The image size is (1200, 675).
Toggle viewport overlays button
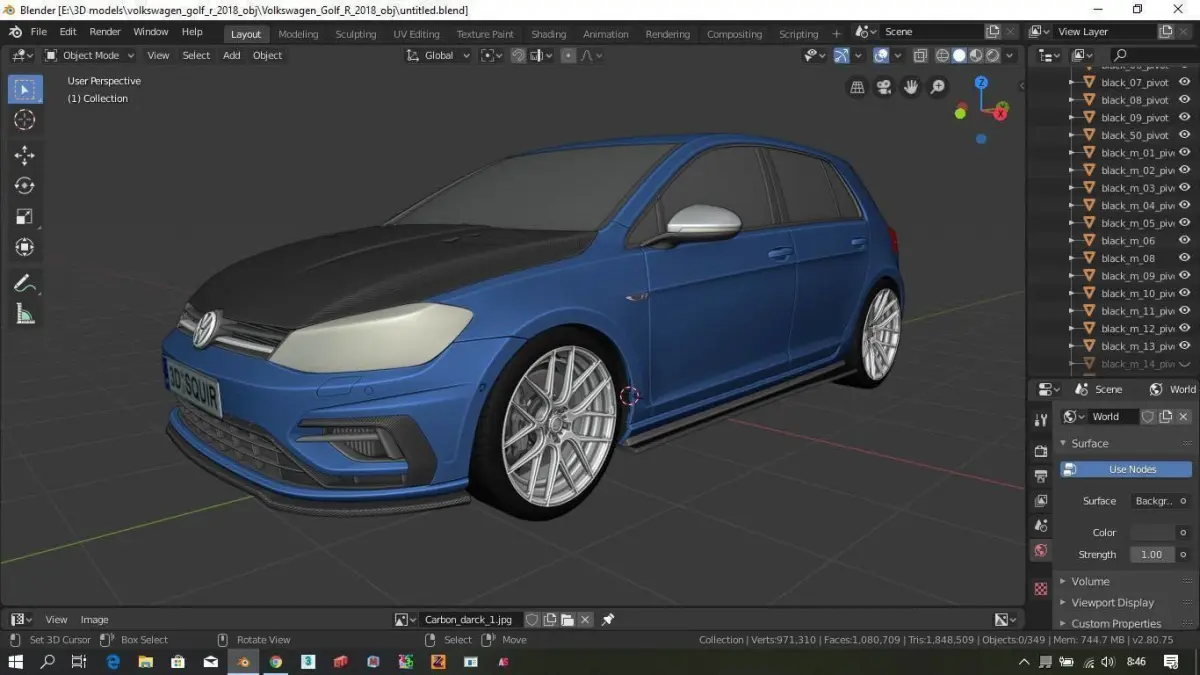coord(881,56)
